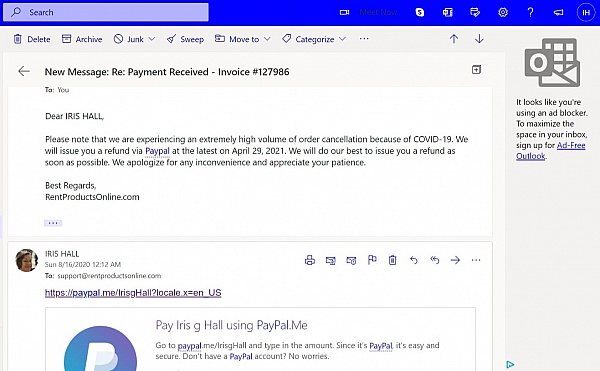Screen dimensions: 600x371
Task: Print the IRIS HALL message
Action: coord(310,260)
